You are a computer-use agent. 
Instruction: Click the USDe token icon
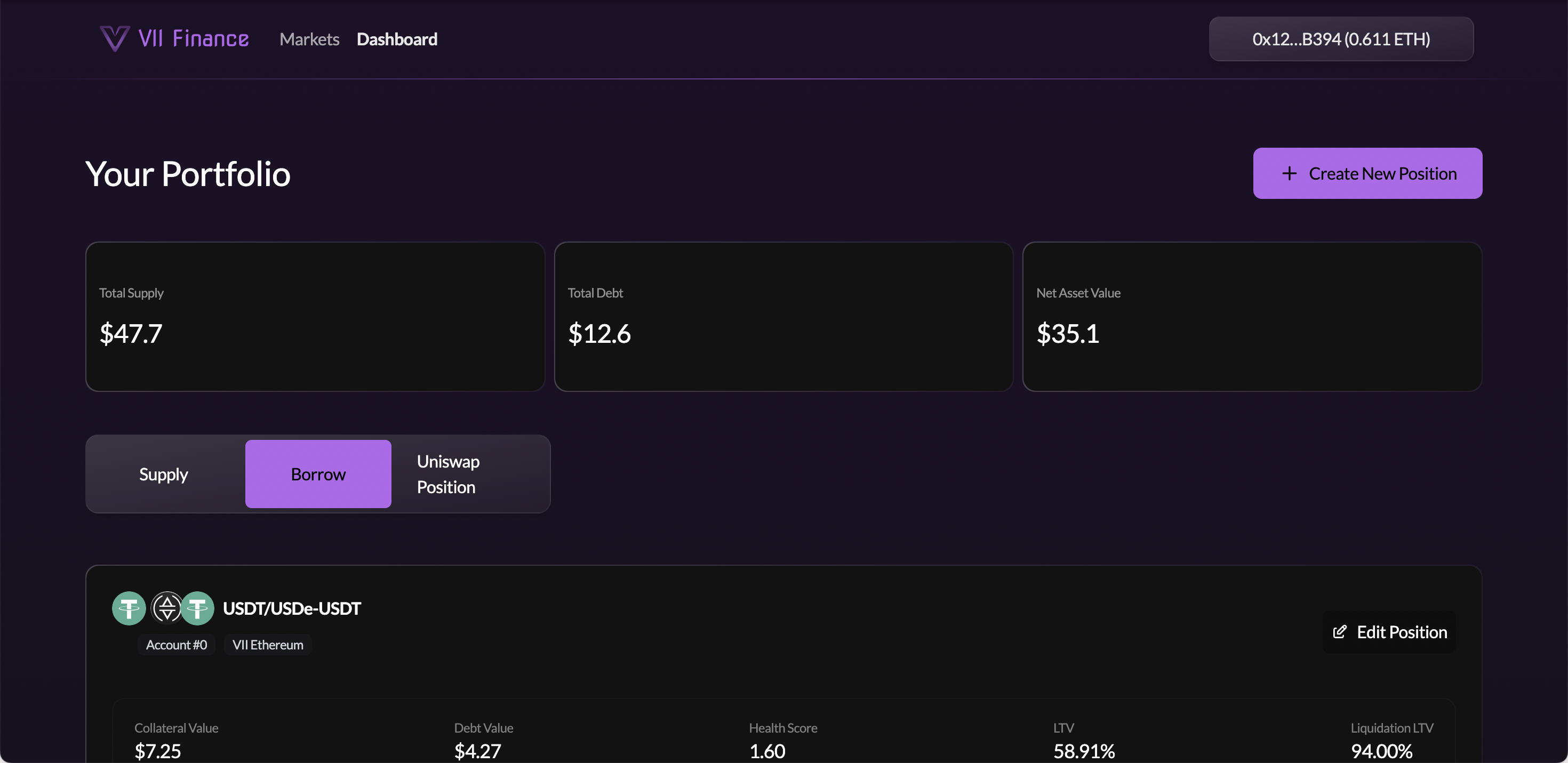(x=167, y=607)
